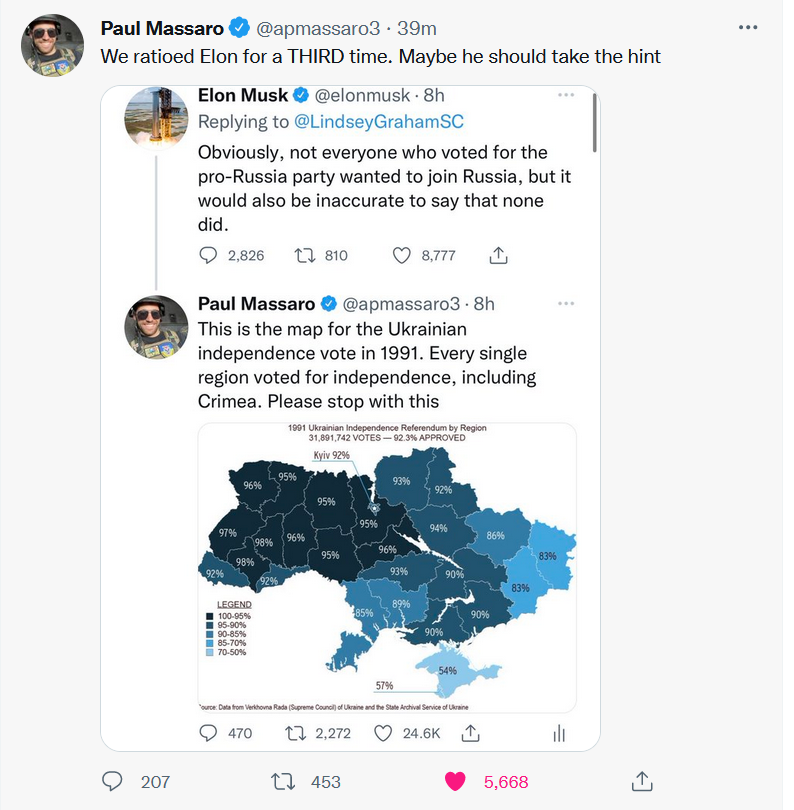Screen dimensions: 794x810
Task: Open Ukrainian referendum map image
Action: click(x=387, y=568)
